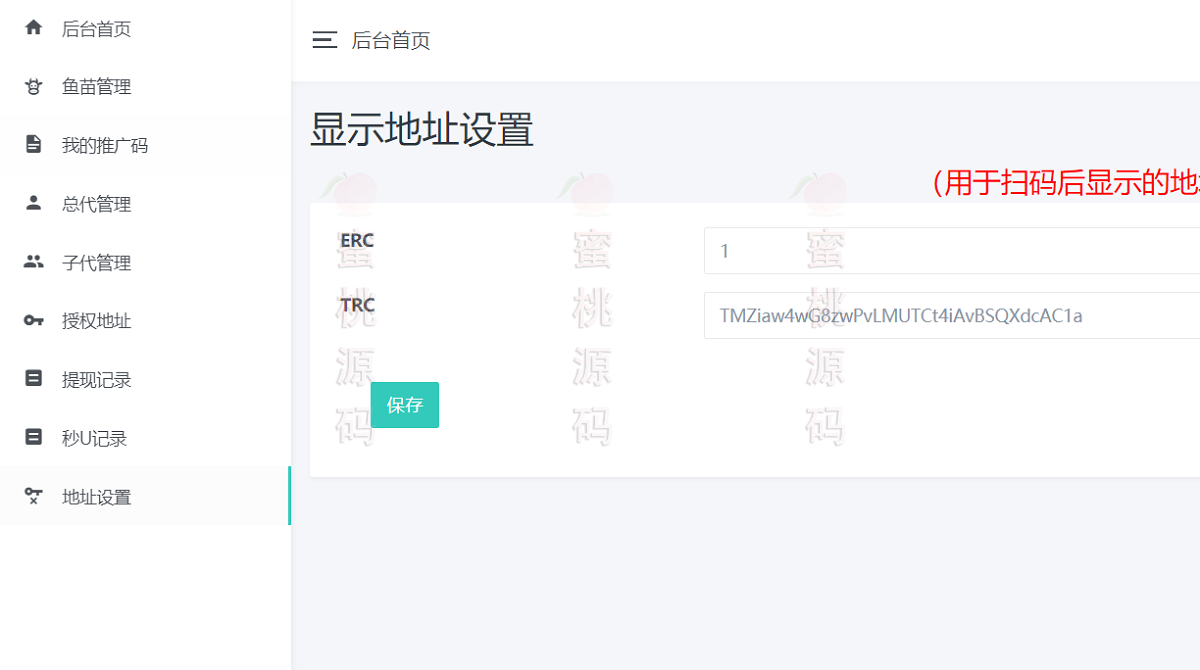Screen dimensions: 1200x670
Task: Click the red note text about scanning
Action: (1065, 183)
